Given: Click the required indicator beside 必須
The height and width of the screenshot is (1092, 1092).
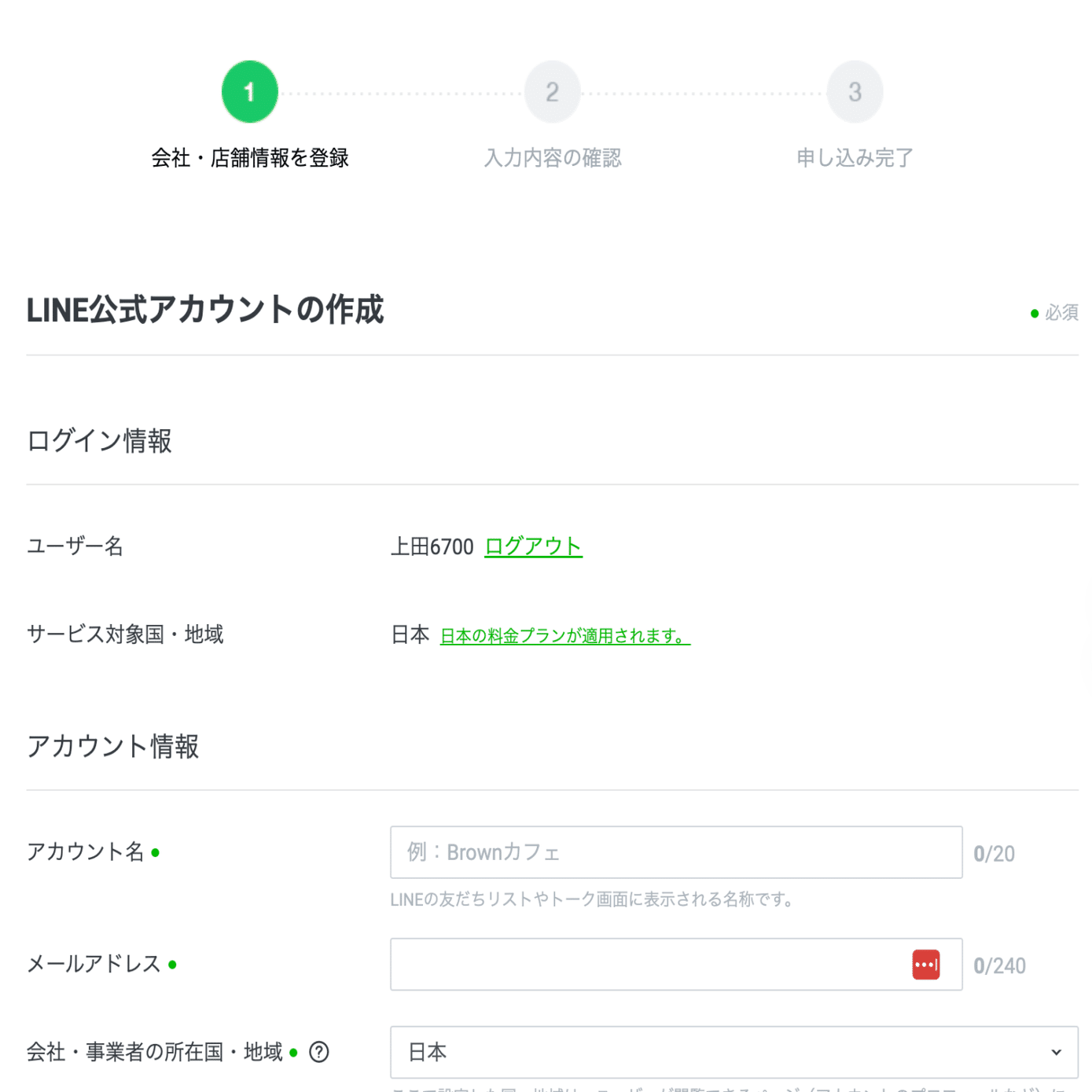Looking at the screenshot, I should [1034, 312].
